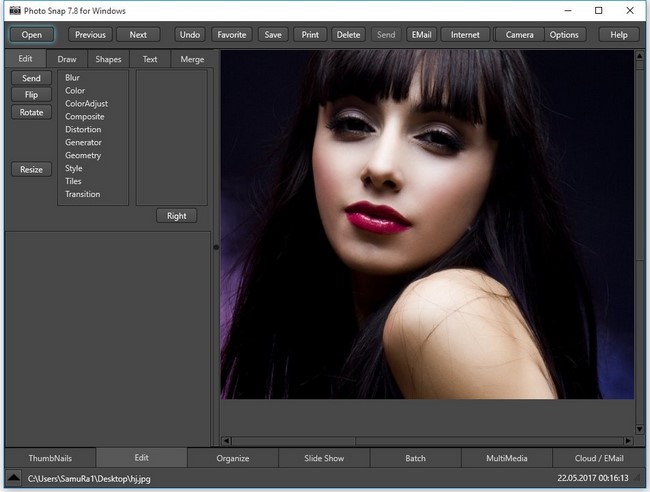Click the horizontal scrollbar left arrow
Viewport: 650px width, 492px height.
[226, 440]
